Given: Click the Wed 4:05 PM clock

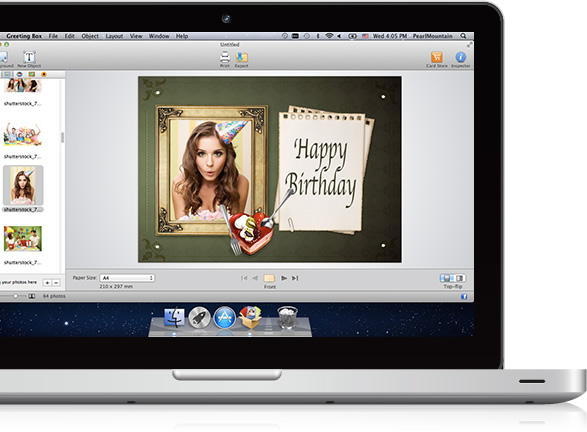Looking at the screenshot, I should pos(389,36).
